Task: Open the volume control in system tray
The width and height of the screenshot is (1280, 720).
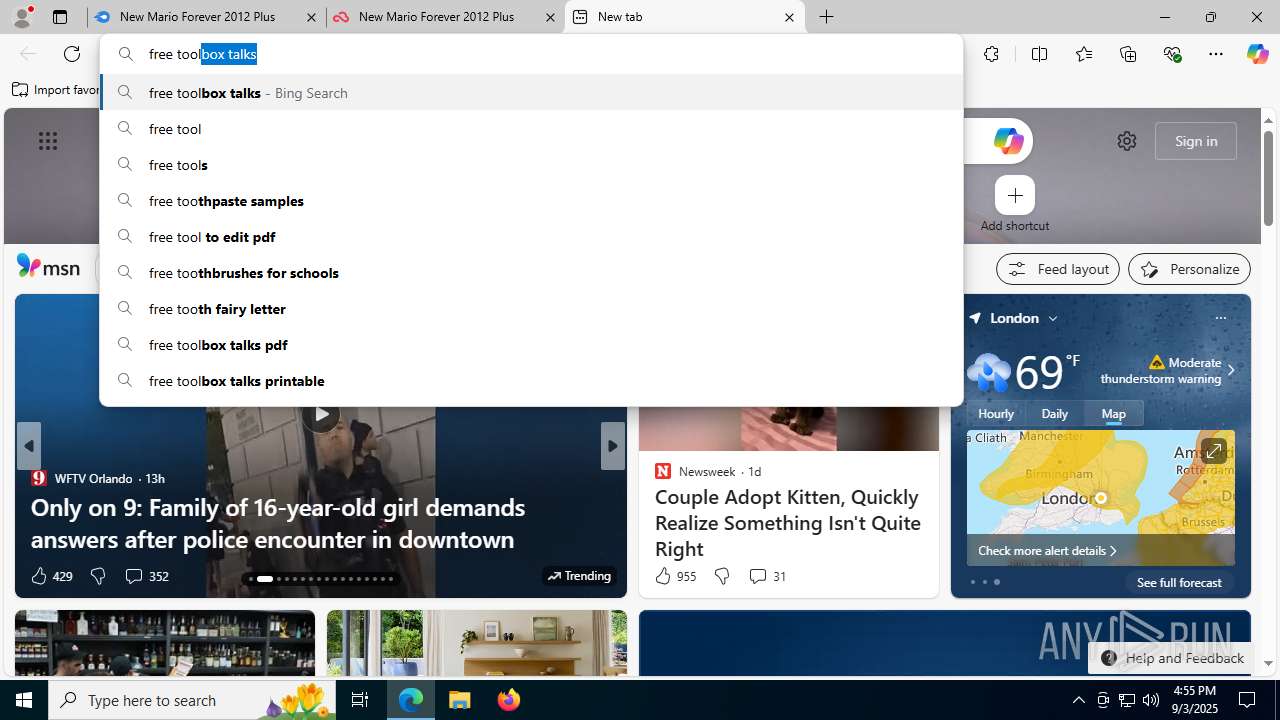Action: 1151,700
